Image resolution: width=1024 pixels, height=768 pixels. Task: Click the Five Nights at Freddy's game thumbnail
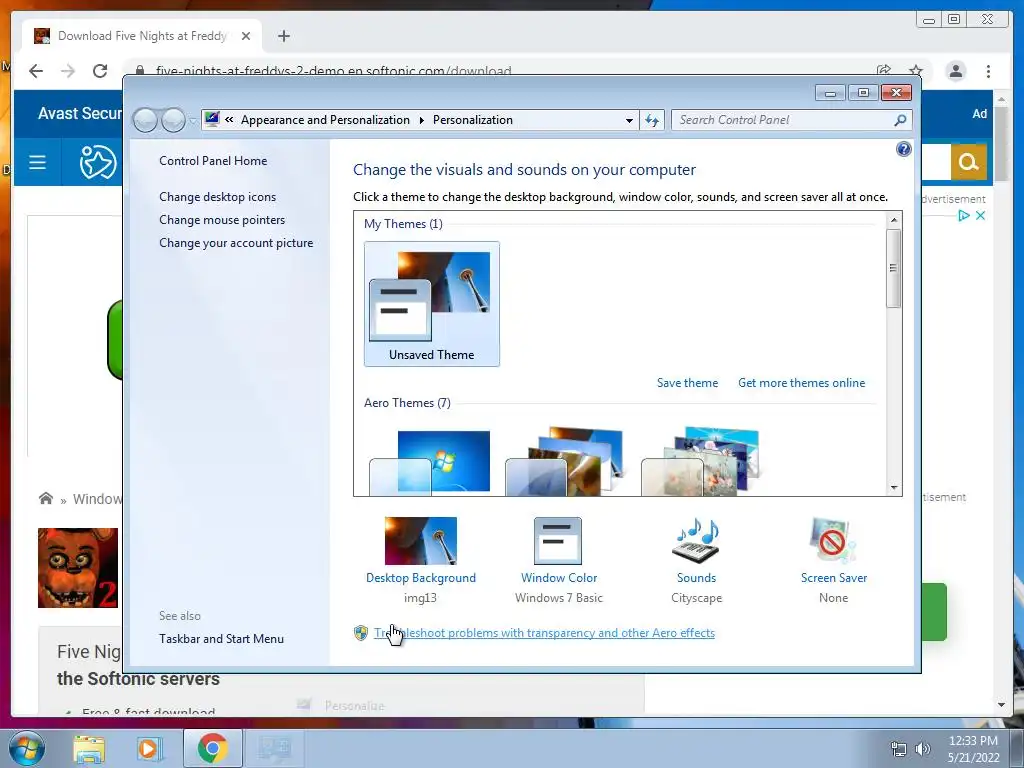78,568
